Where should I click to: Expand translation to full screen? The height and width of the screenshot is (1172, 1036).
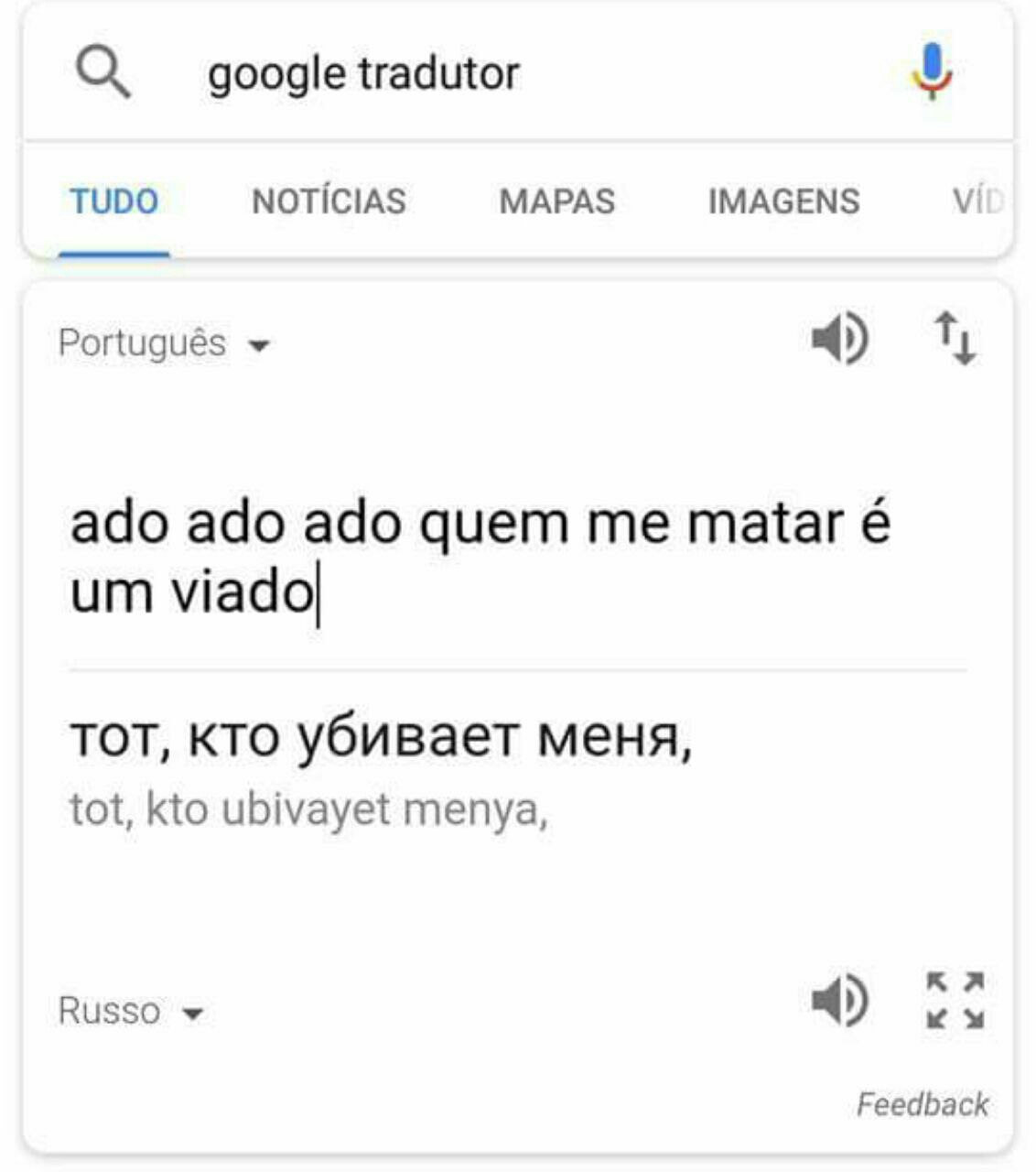click(955, 1000)
